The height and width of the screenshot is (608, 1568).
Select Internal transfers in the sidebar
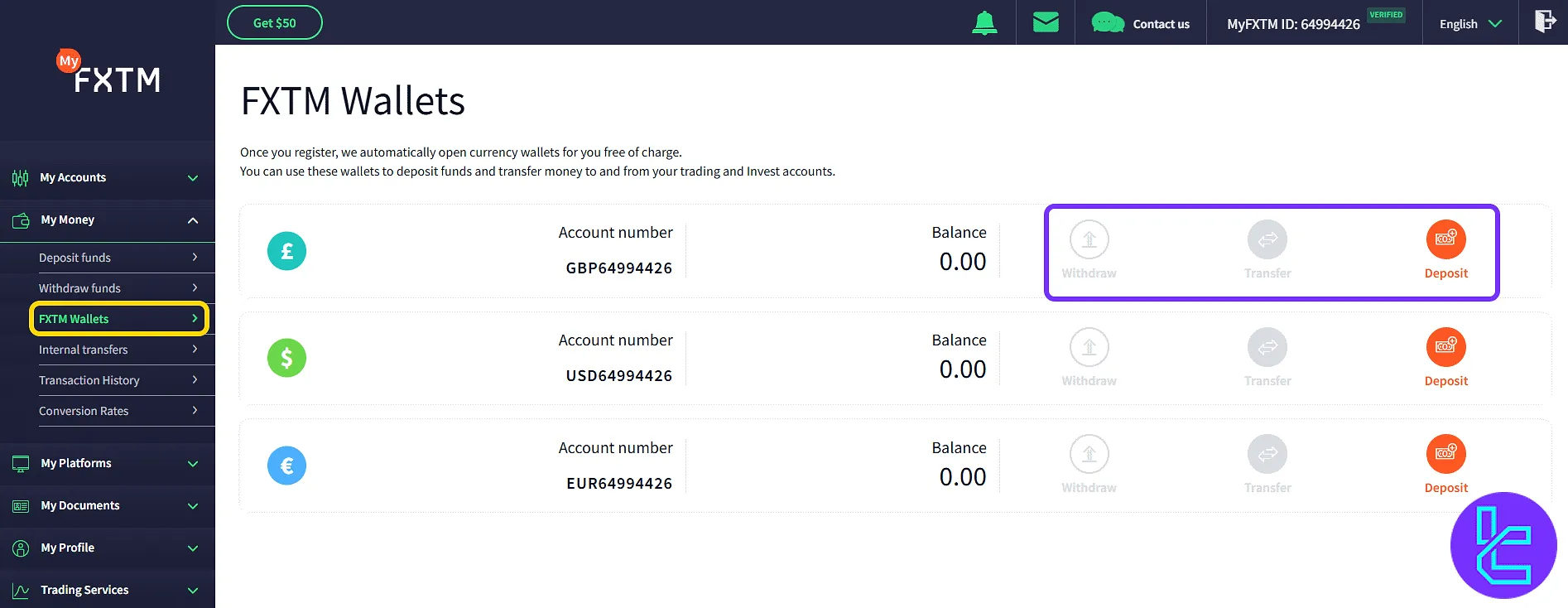coord(84,350)
